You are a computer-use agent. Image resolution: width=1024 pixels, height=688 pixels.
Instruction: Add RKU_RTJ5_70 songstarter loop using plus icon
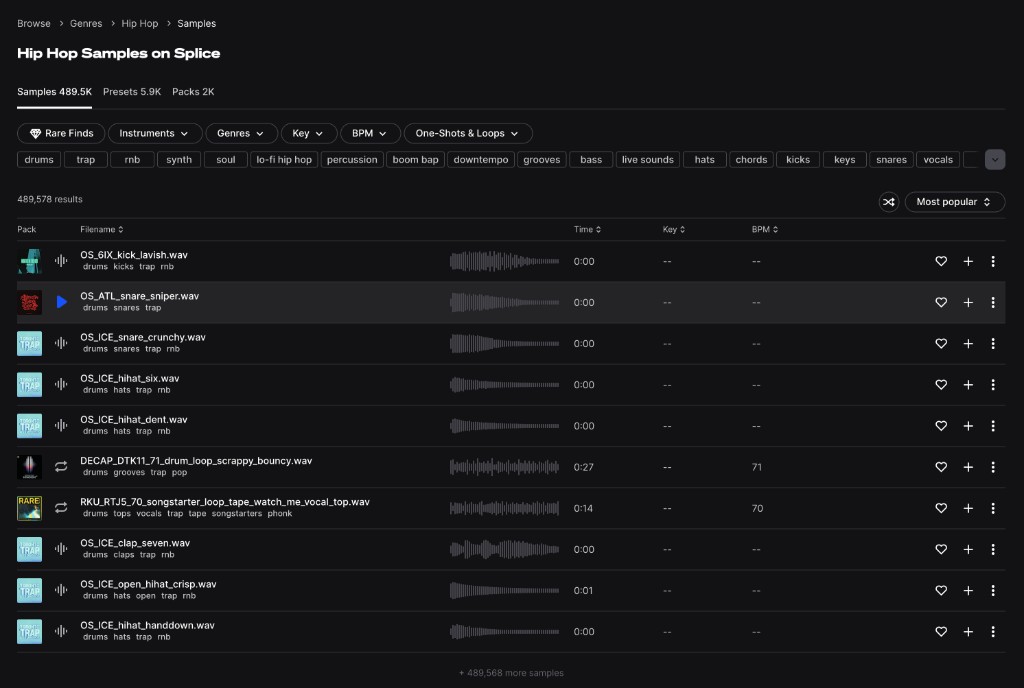968,508
